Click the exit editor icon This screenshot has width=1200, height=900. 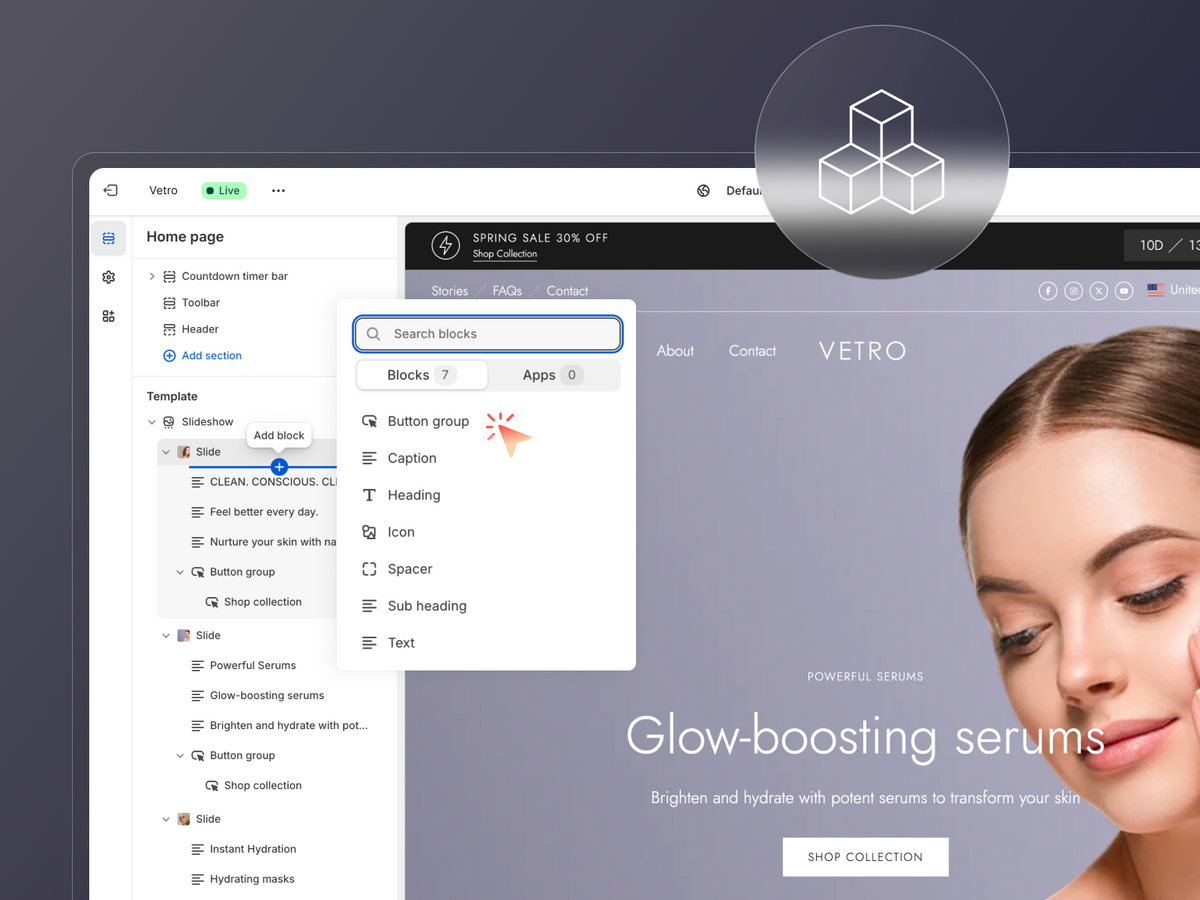coord(111,190)
